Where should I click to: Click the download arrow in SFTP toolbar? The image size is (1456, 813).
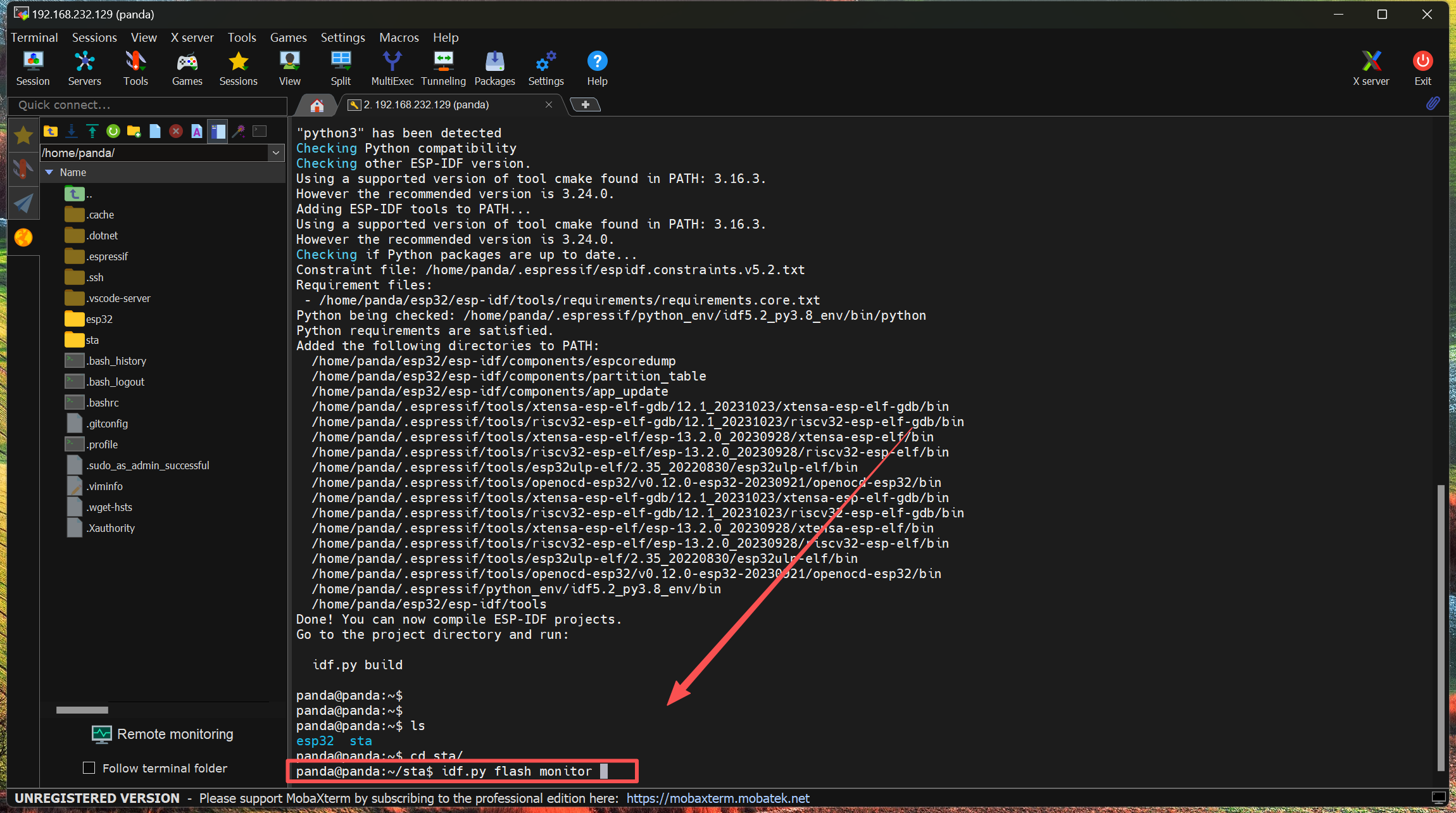[72, 131]
